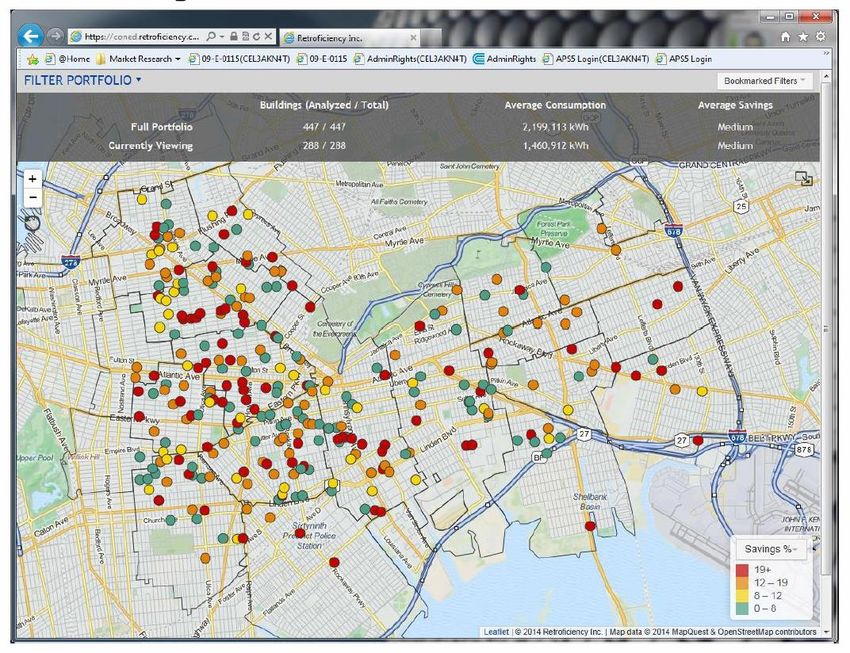The height and width of the screenshot is (653, 850).
Task: Open the Leaflet attribution link
Action: (496, 632)
